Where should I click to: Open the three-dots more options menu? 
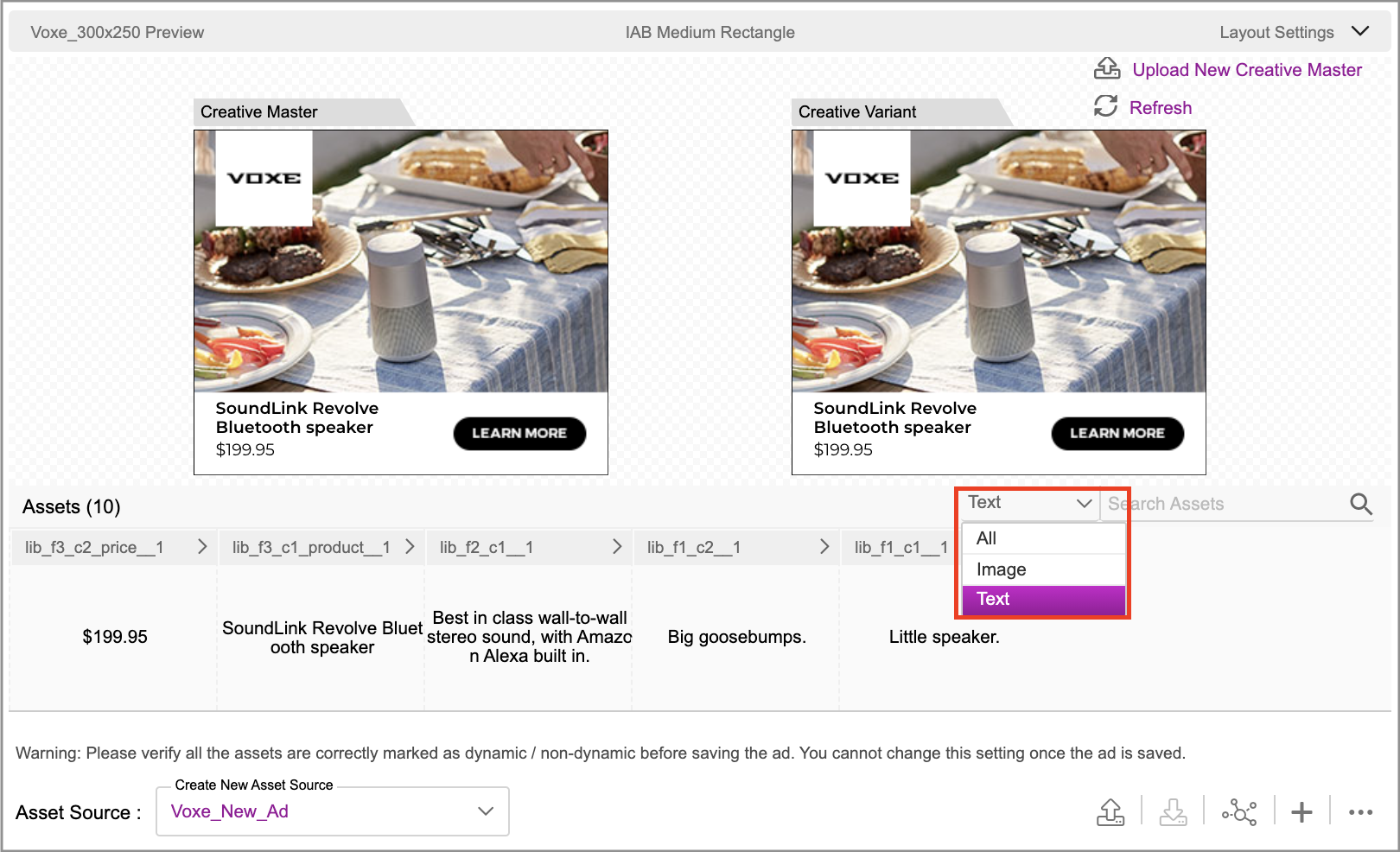[x=1360, y=811]
